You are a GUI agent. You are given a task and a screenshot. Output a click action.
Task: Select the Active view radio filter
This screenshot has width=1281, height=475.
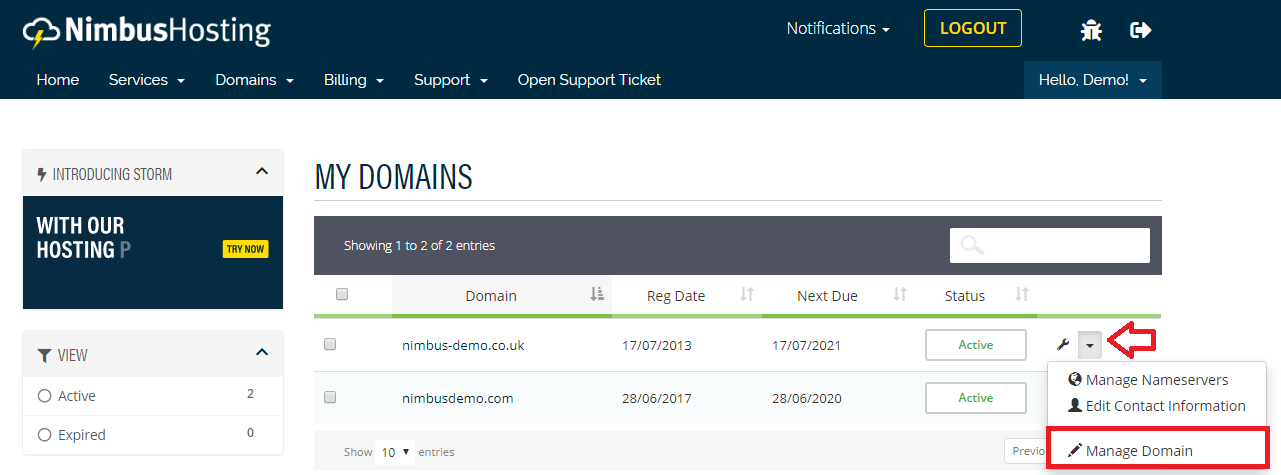click(44, 396)
